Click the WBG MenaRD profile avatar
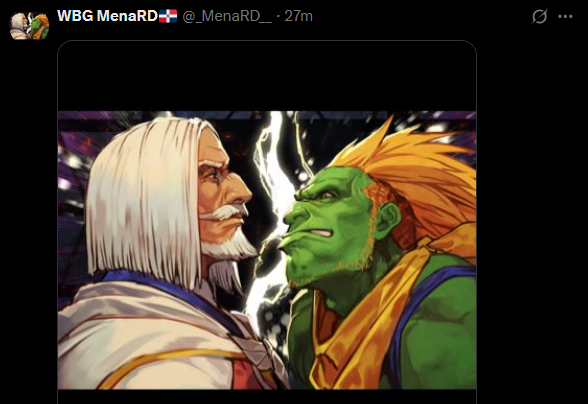 [x=29, y=26]
